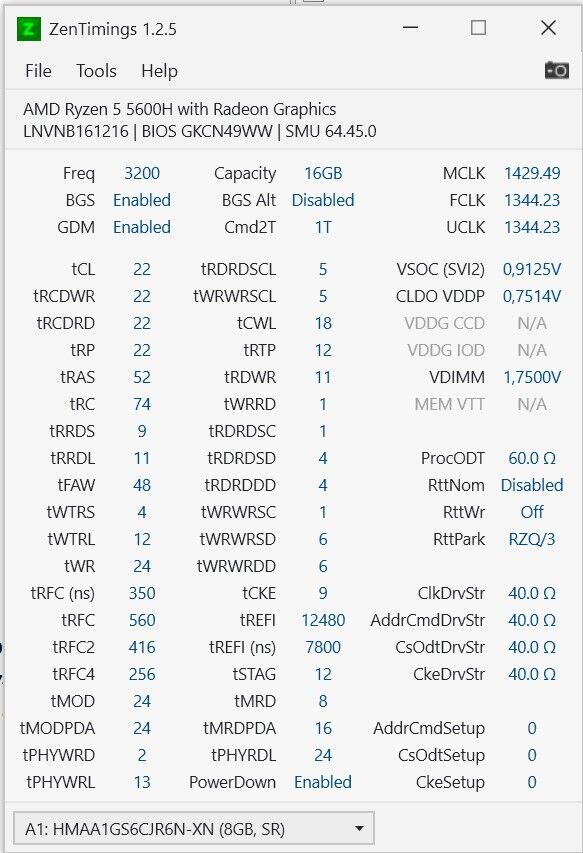Click the Capacity value 16GB
The image size is (583, 853).
(x=323, y=173)
